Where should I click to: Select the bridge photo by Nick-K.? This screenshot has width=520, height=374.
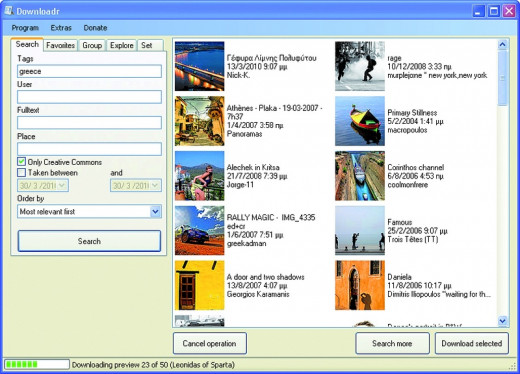[x=200, y=66]
